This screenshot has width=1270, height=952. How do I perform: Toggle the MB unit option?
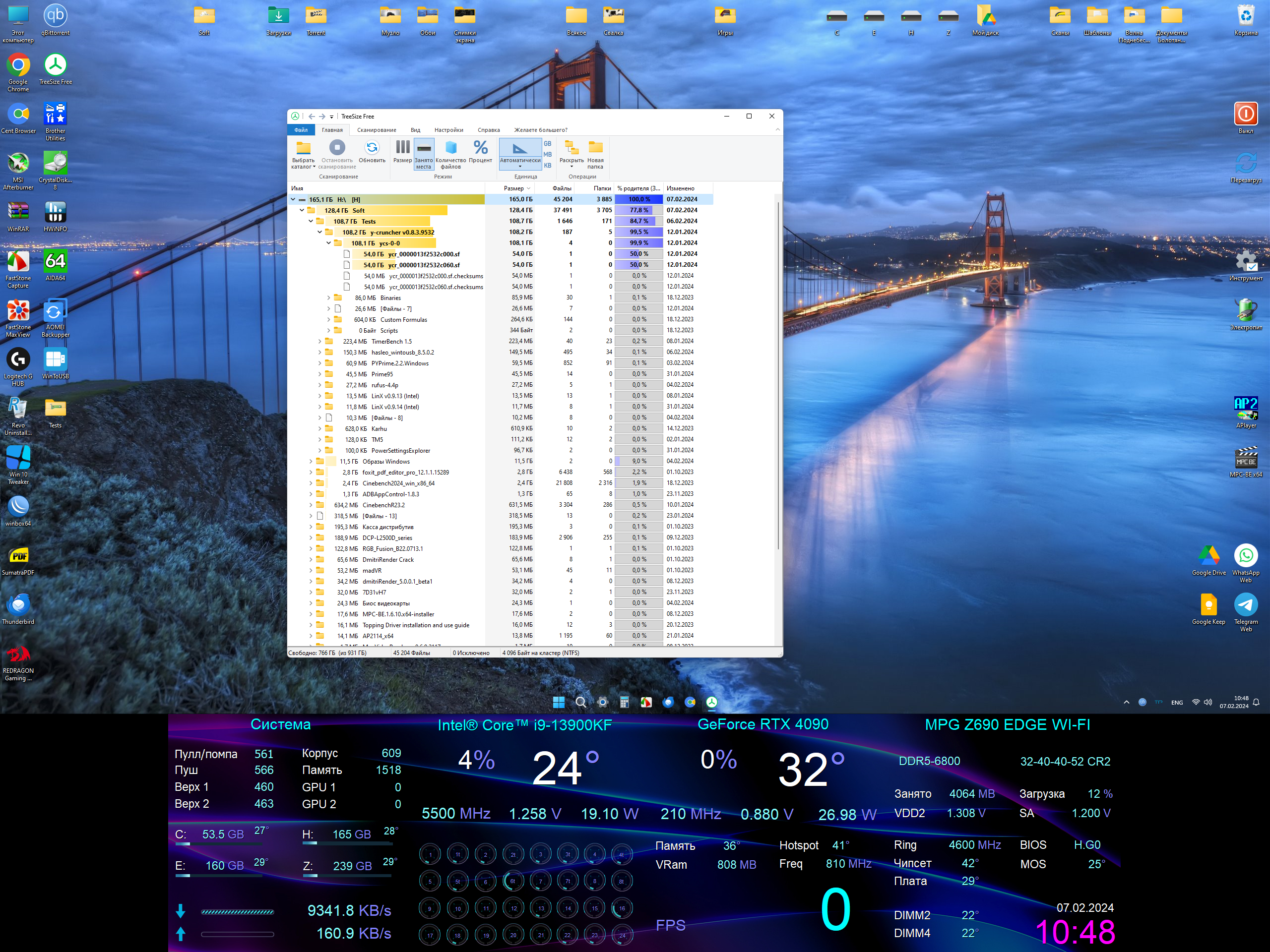[x=547, y=154]
